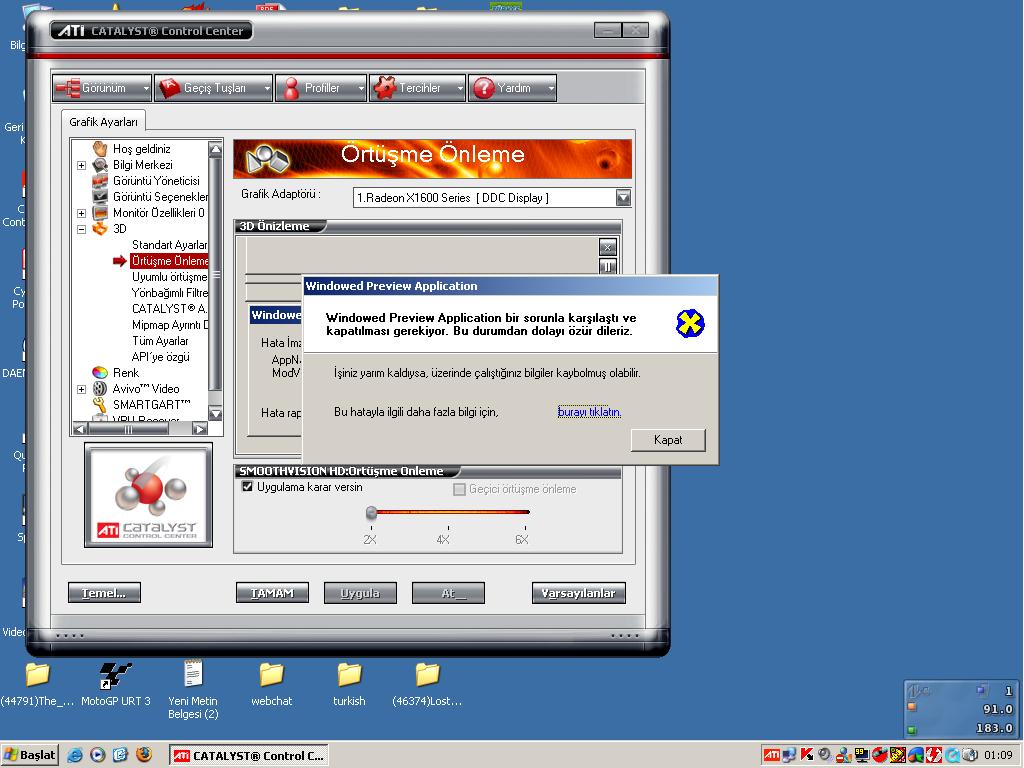The height and width of the screenshot is (768, 1024).
Task: Click the Monitör Özellikleri monitor icon
Action: pos(100,212)
